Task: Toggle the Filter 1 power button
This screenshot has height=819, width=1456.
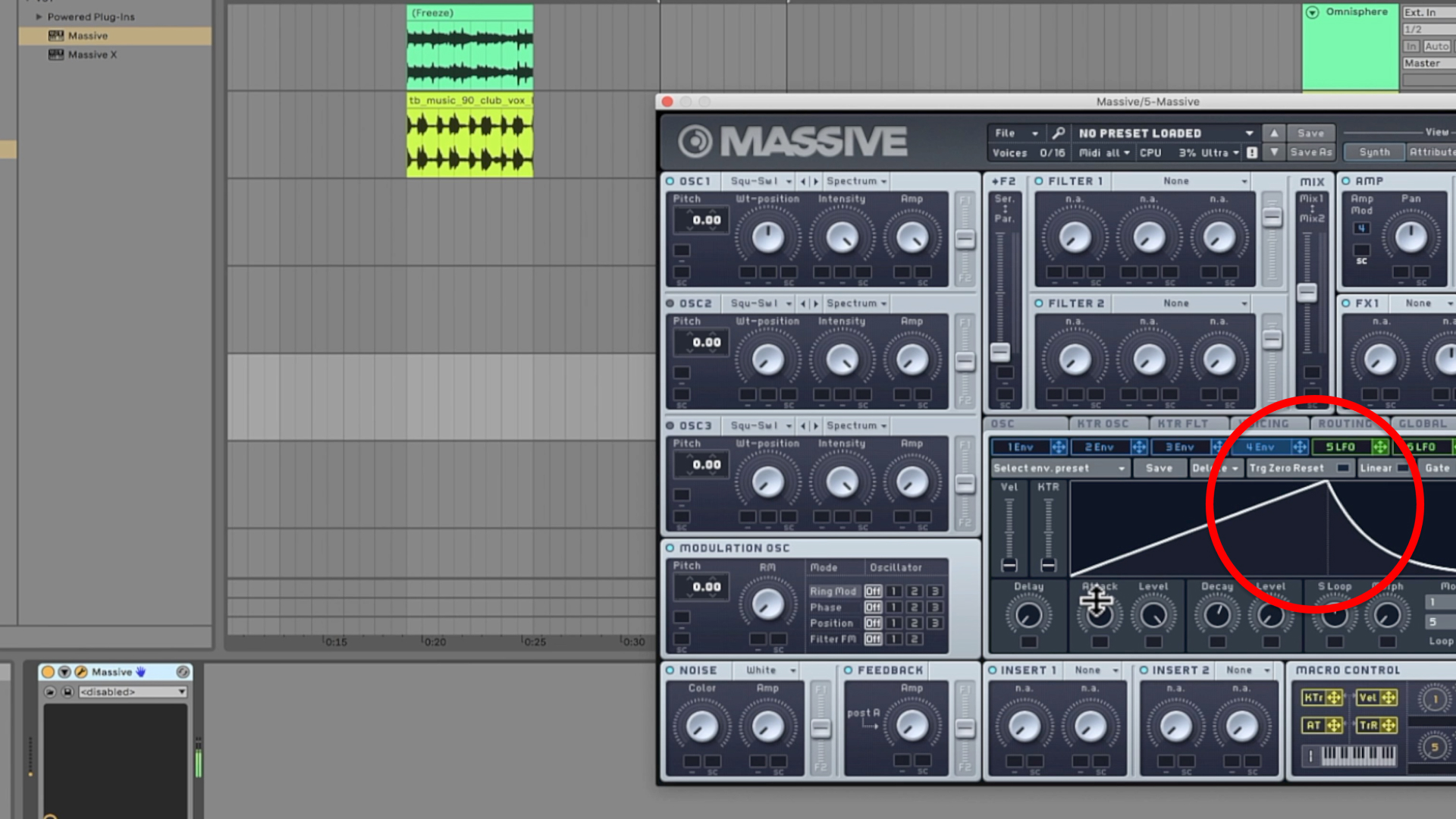Action: pyautogui.click(x=1039, y=181)
